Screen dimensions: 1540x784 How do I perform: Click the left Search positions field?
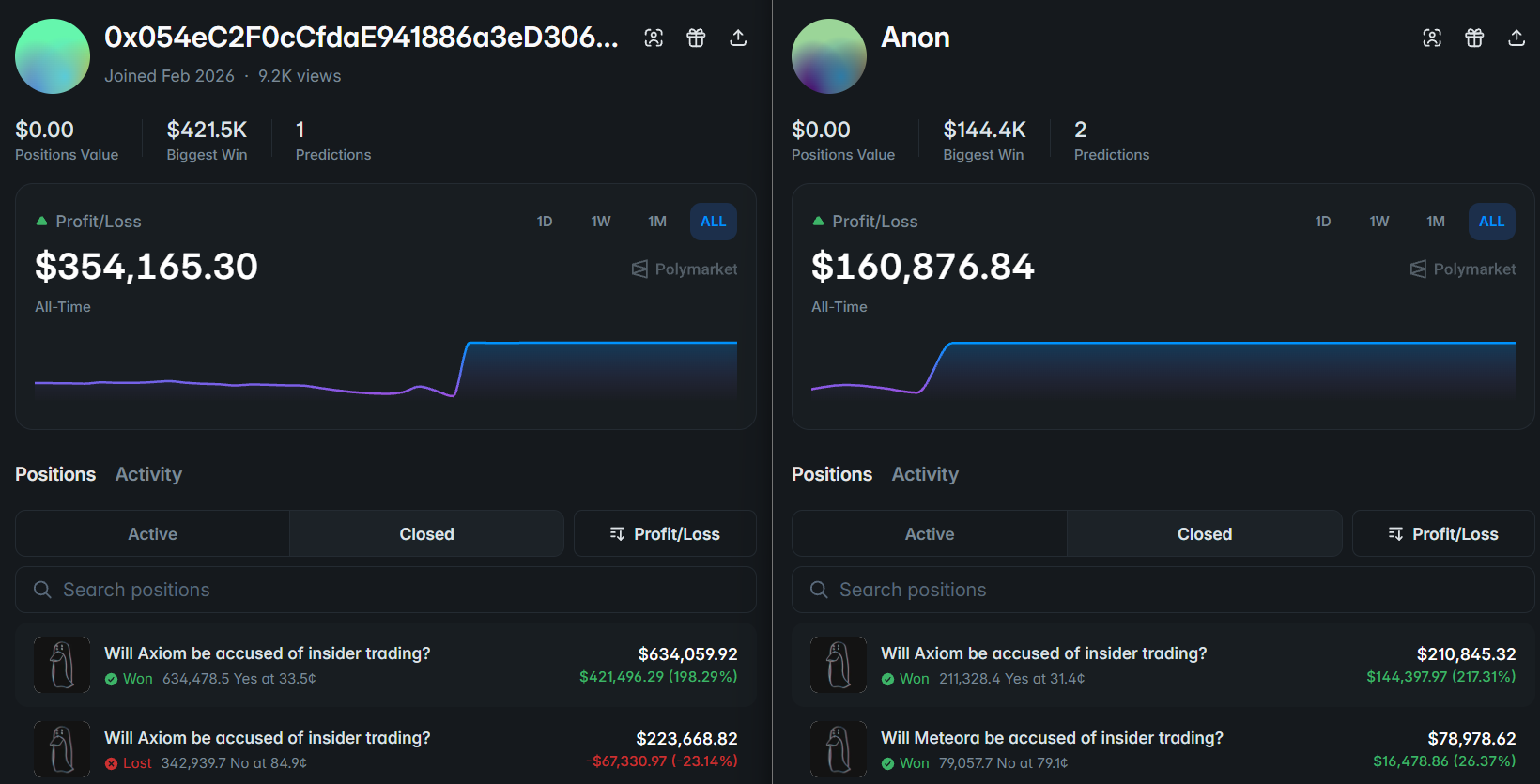385,590
